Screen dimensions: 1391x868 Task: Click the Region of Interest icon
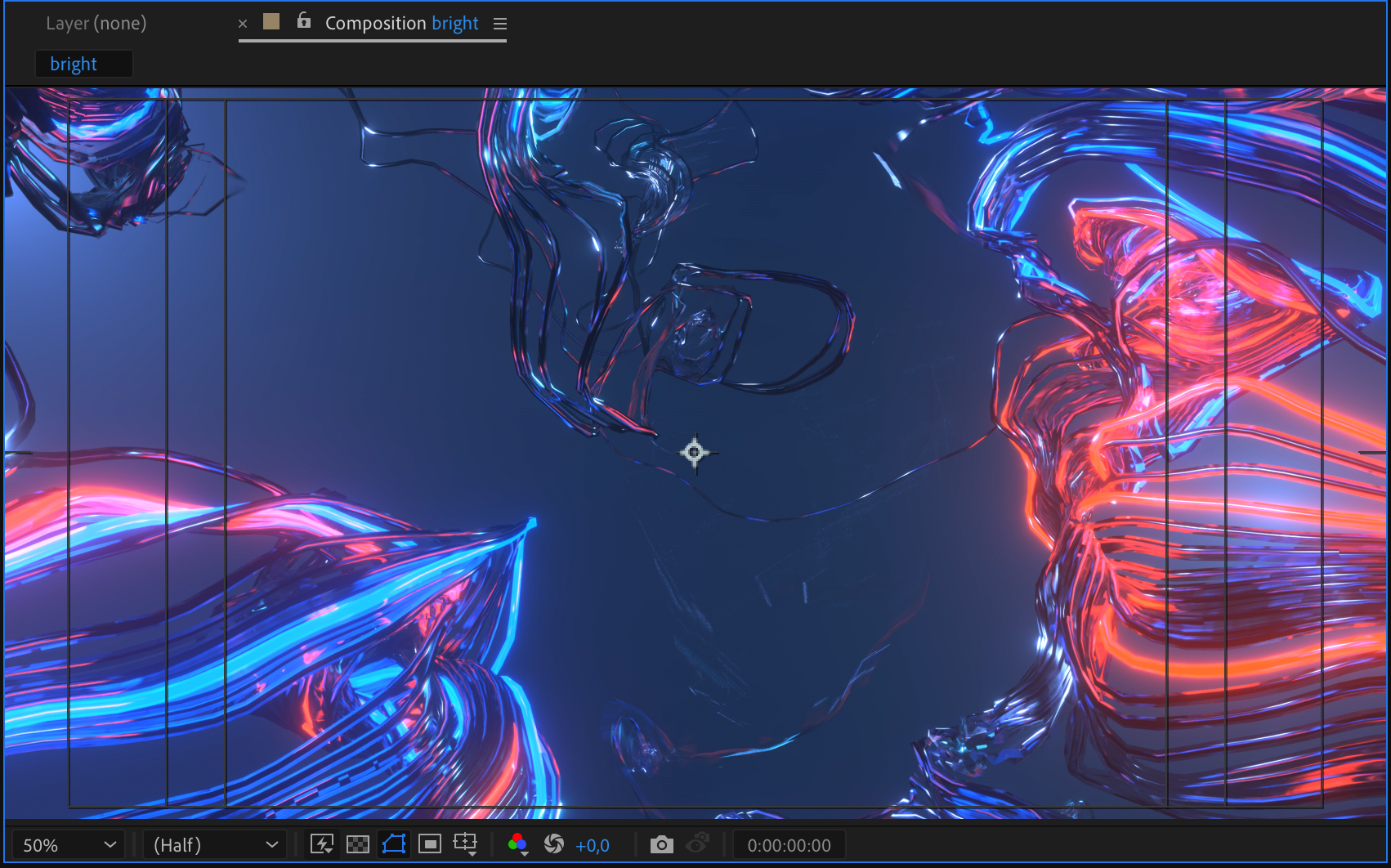[x=430, y=844]
